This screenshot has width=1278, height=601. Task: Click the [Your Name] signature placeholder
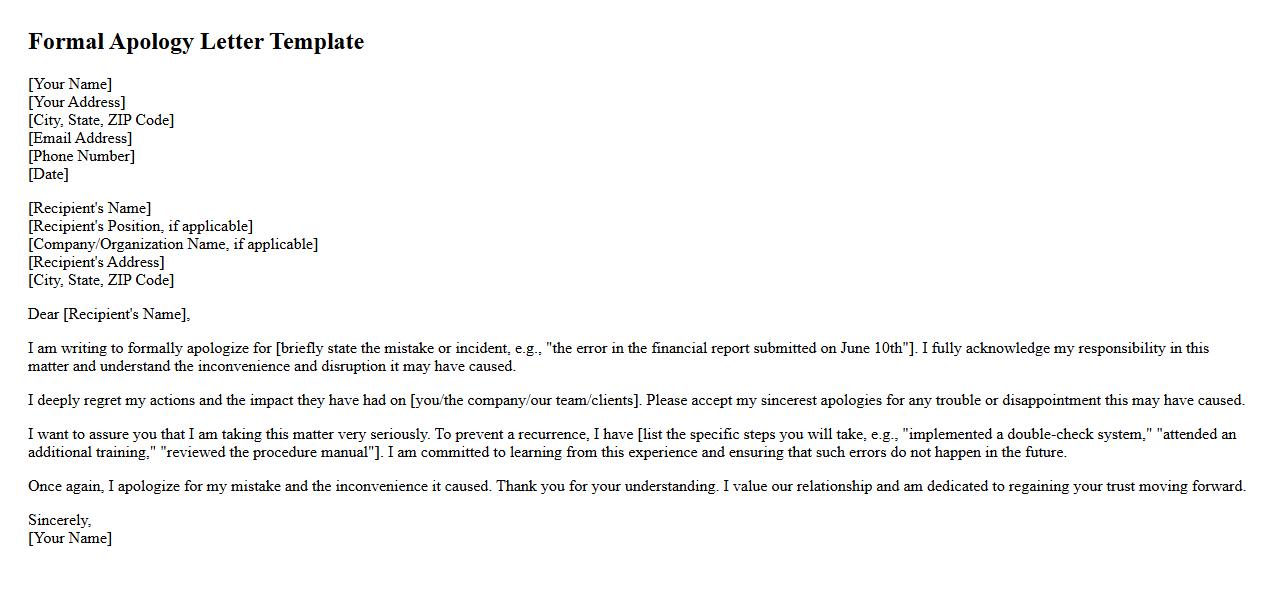(x=70, y=539)
